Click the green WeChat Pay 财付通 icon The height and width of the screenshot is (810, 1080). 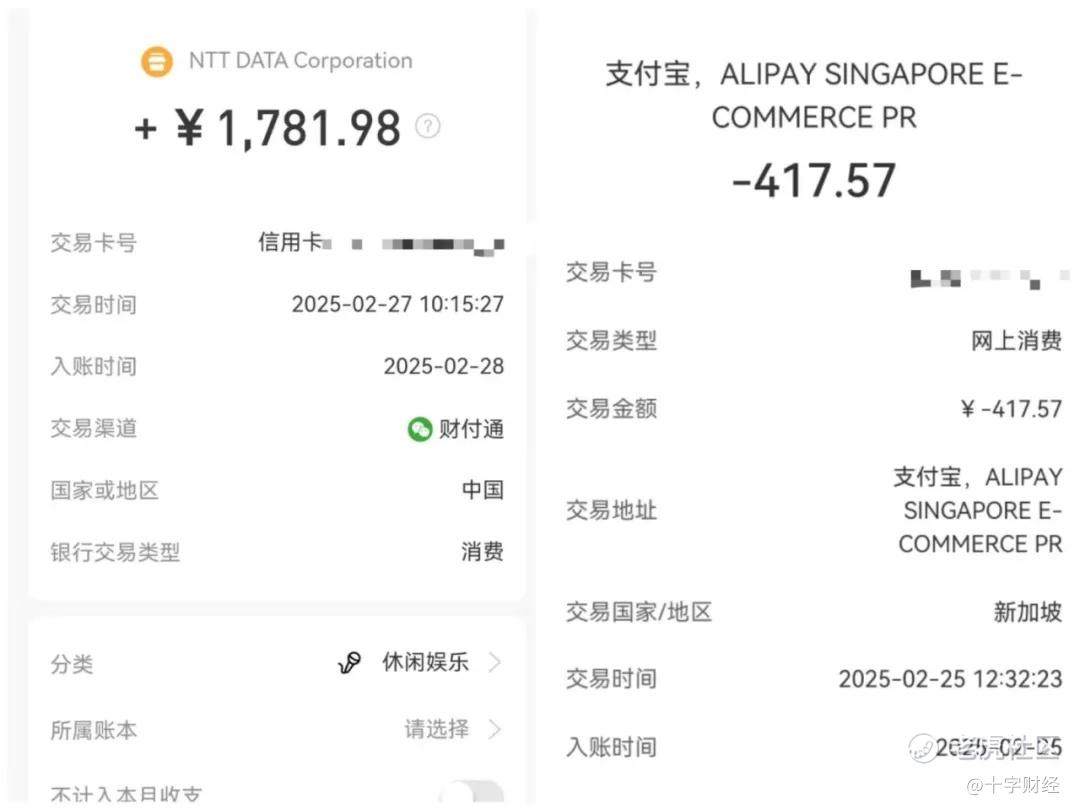(x=419, y=429)
